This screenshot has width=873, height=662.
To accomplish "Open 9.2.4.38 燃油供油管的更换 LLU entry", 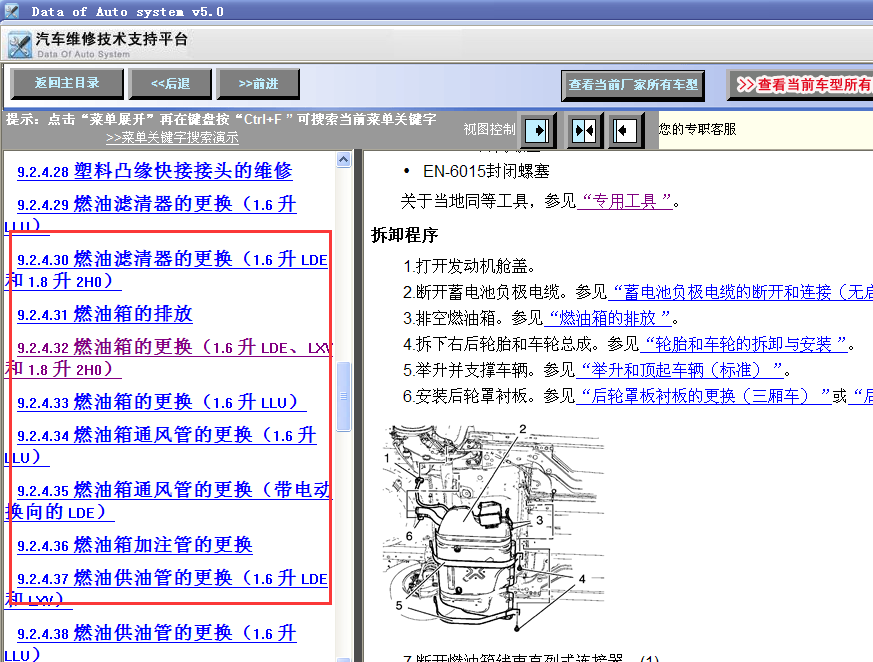I will (150, 644).
